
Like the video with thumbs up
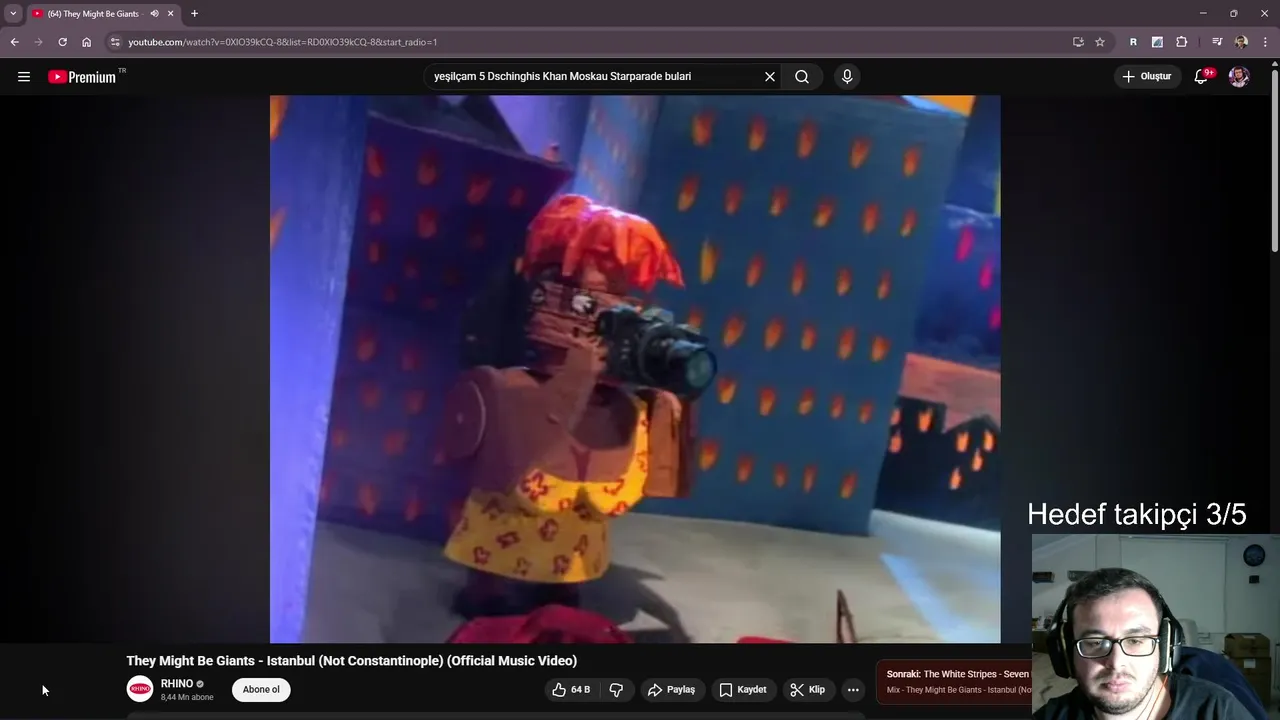pyautogui.click(x=571, y=690)
